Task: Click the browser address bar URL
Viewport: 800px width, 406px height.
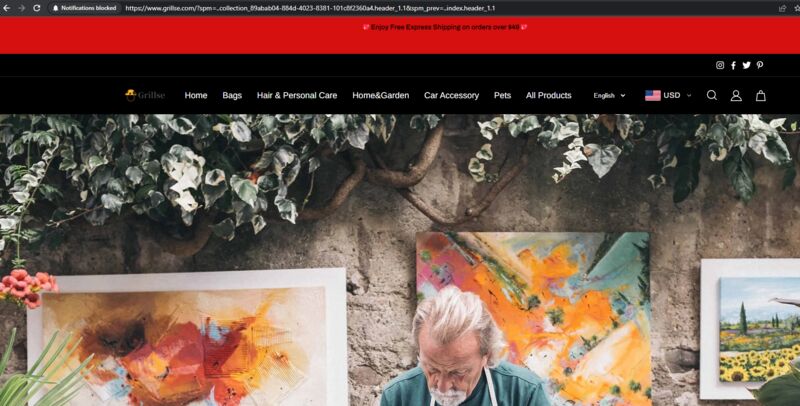Action: (310, 8)
